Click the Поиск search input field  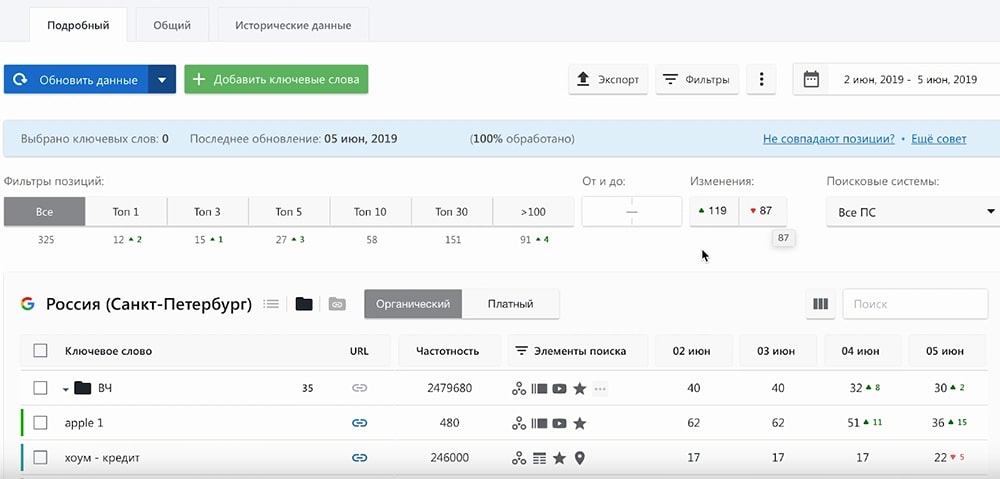[x=915, y=304]
